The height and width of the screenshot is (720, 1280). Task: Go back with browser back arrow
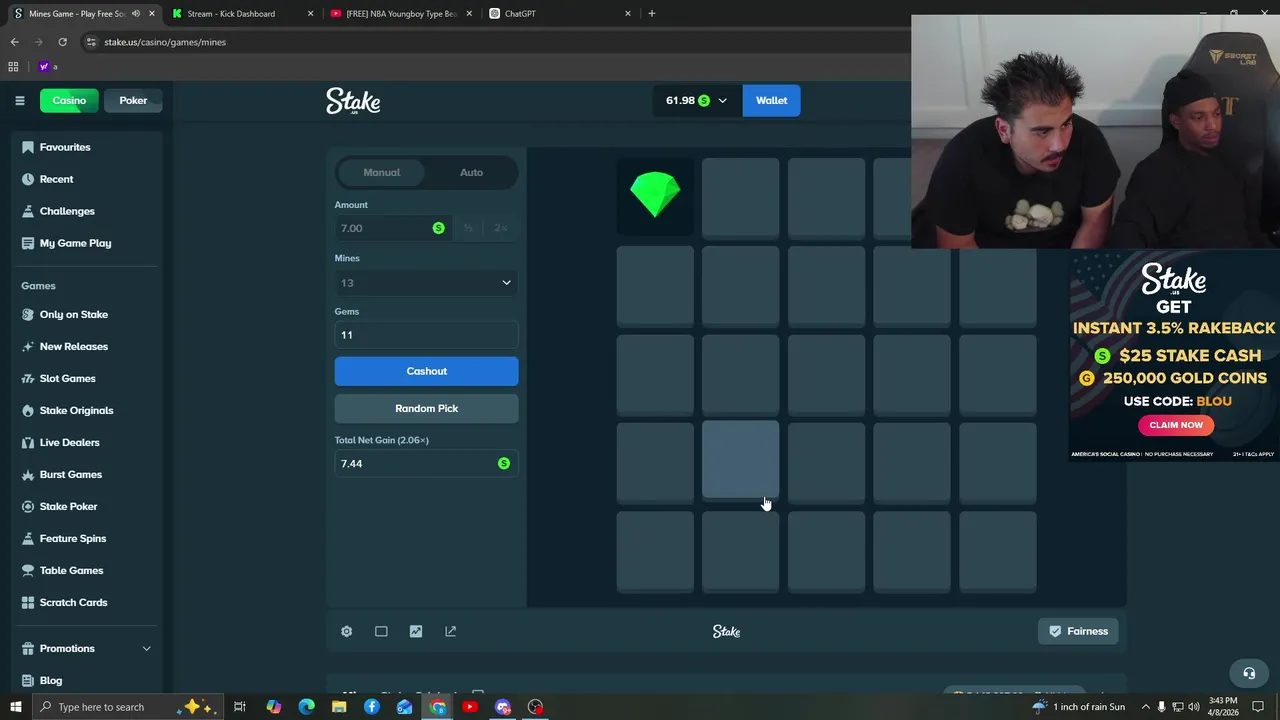(x=14, y=42)
